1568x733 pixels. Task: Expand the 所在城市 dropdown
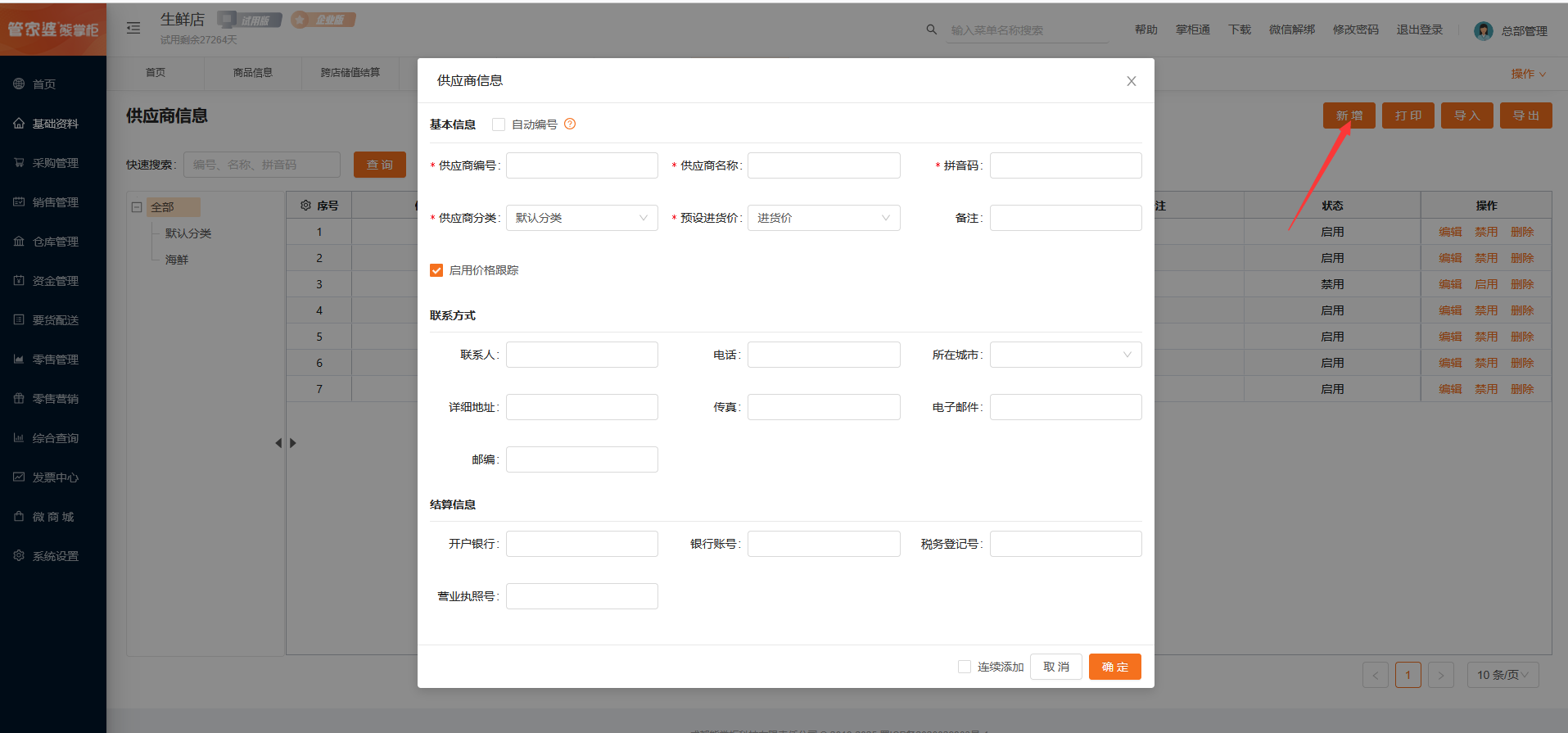point(1064,355)
